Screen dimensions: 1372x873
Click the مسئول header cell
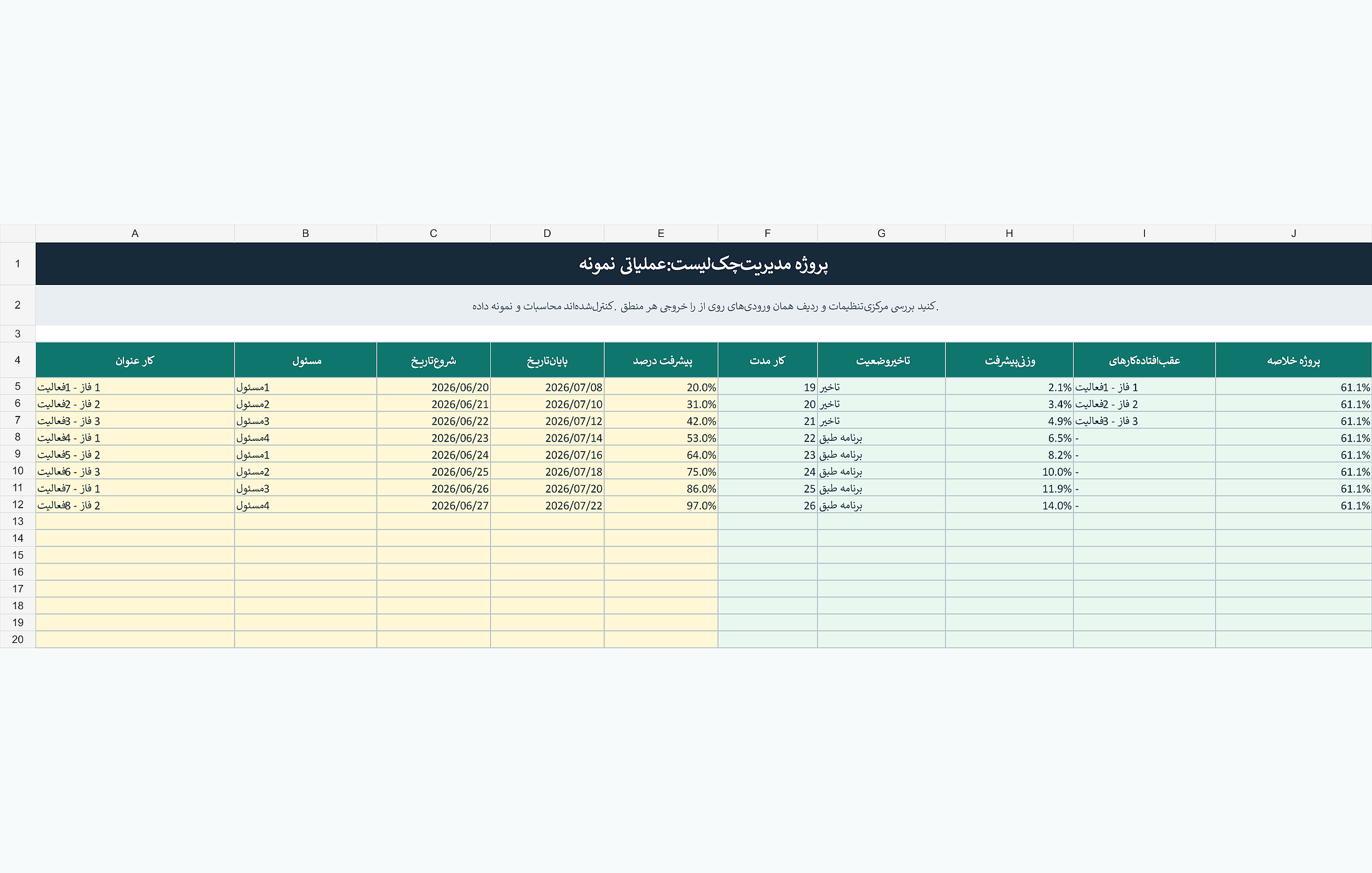click(306, 360)
